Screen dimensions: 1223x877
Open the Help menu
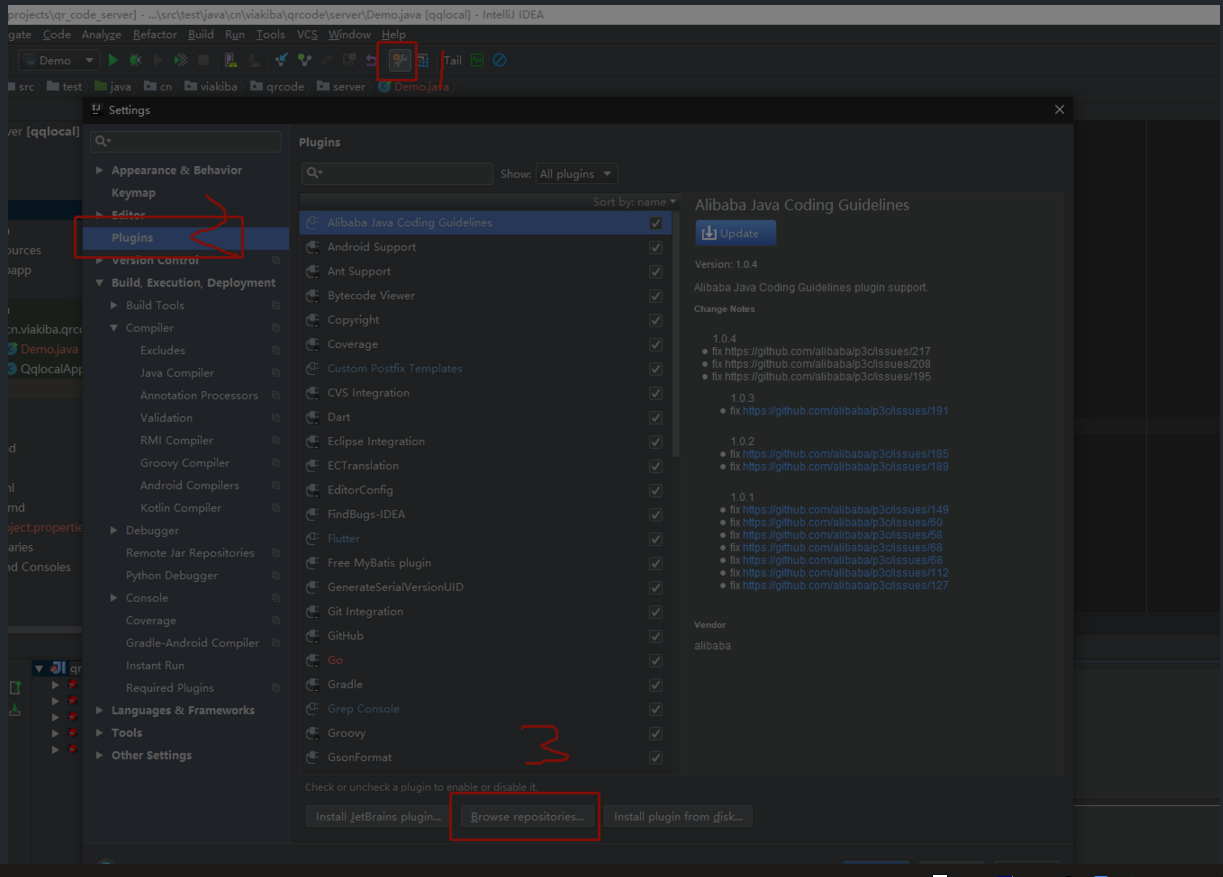coord(394,34)
